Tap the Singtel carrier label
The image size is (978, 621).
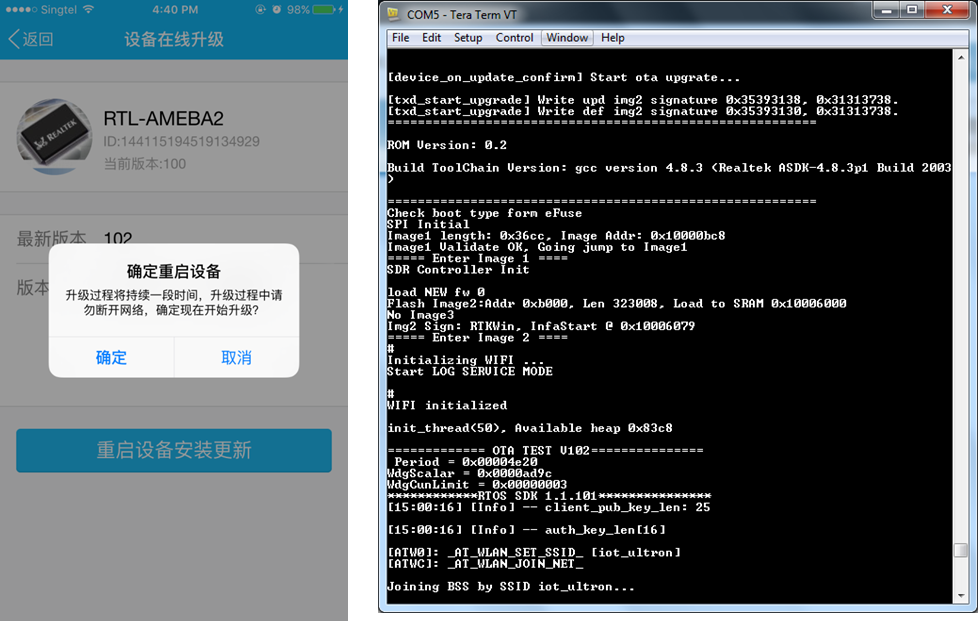point(59,9)
